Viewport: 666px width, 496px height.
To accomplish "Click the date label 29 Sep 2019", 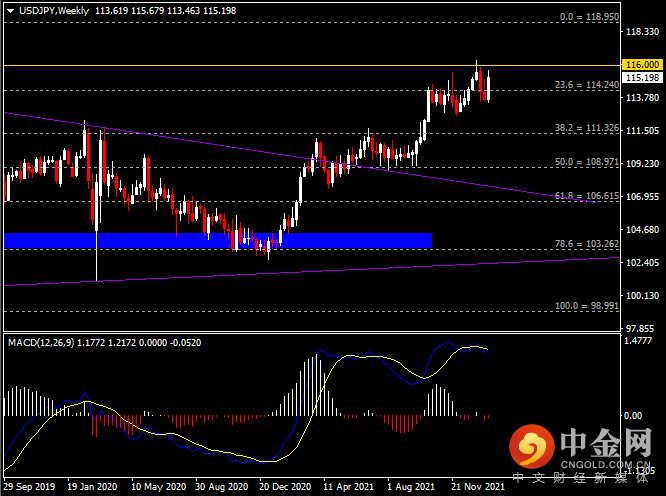I will 29,487.
